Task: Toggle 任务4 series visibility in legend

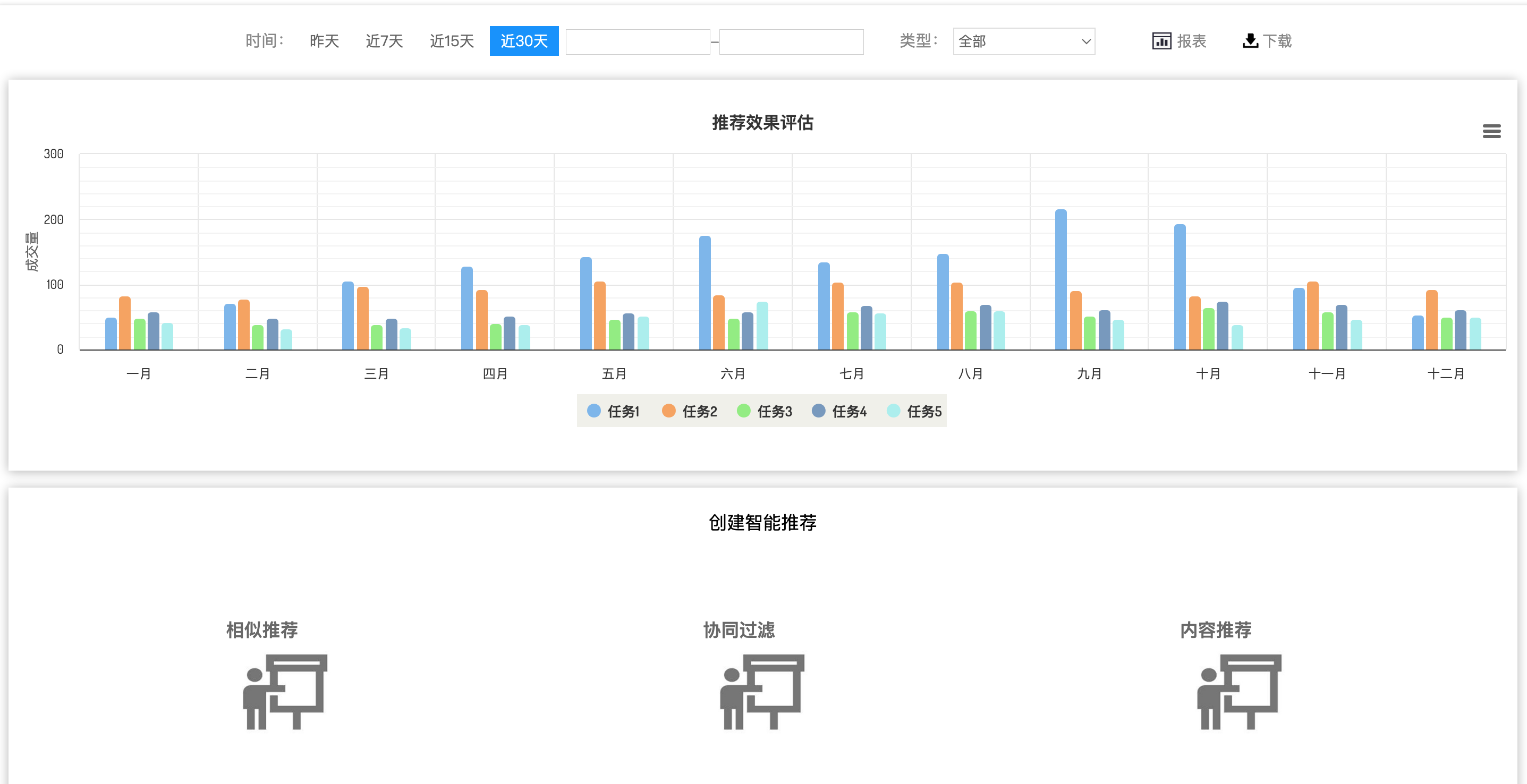Action: pyautogui.click(x=849, y=411)
